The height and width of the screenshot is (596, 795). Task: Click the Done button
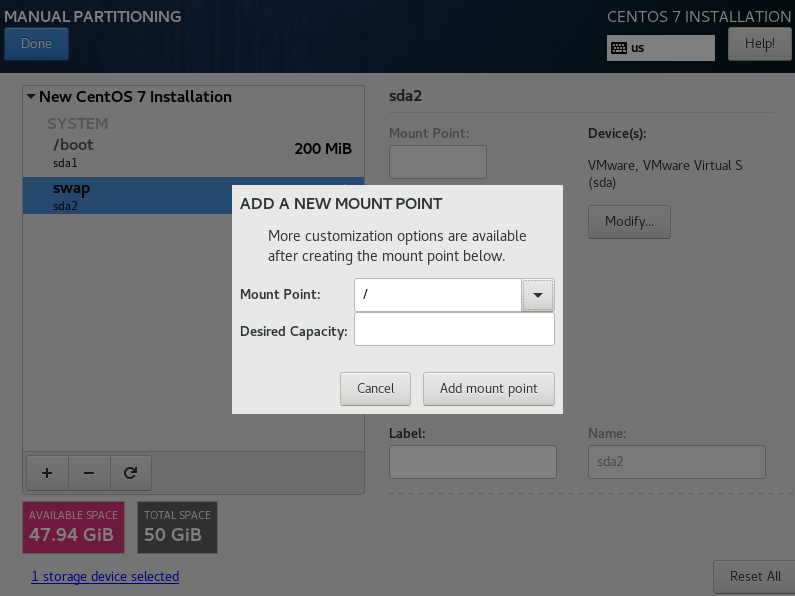36,44
